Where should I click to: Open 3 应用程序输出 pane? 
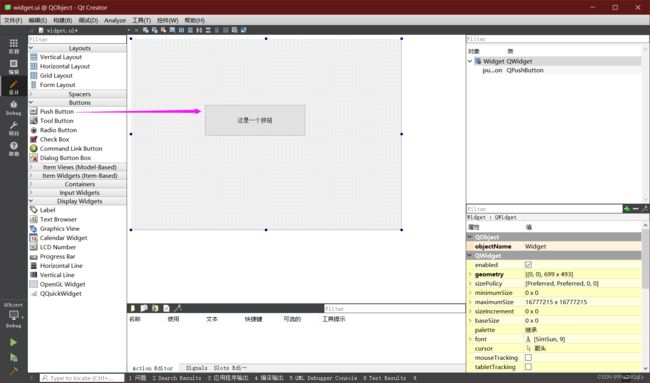pyautogui.click(x=228, y=378)
